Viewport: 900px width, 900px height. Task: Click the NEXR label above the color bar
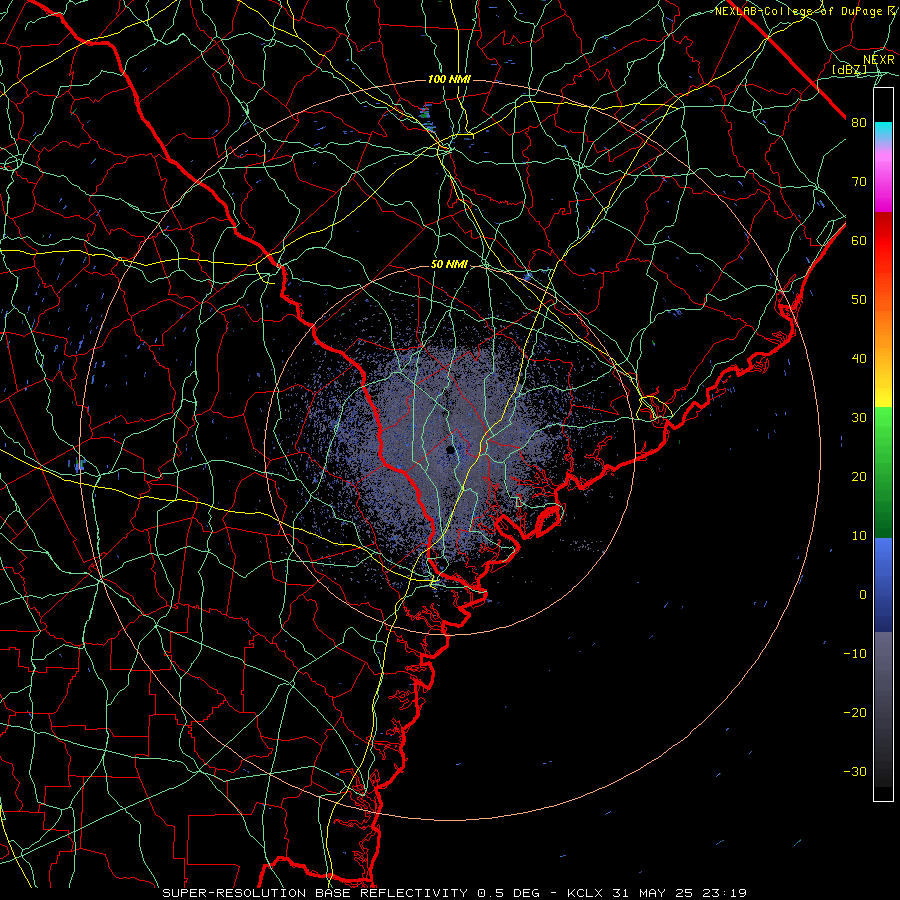[878, 60]
